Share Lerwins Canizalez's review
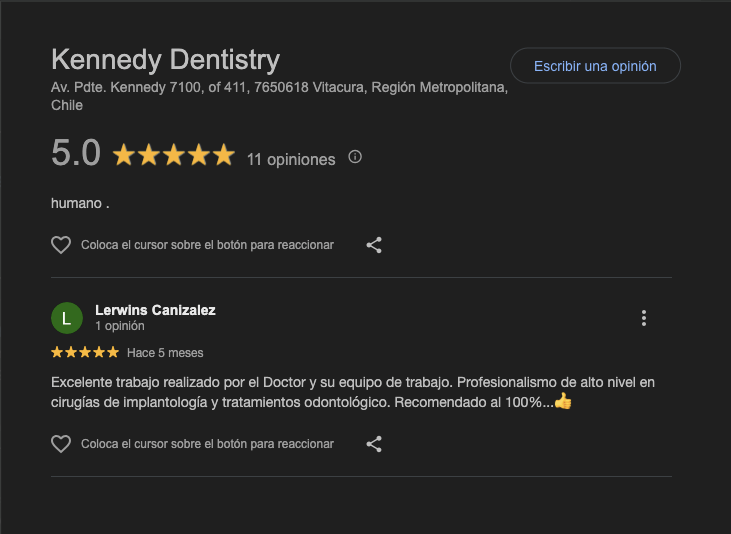731x534 pixels. pyautogui.click(x=374, y=443)
